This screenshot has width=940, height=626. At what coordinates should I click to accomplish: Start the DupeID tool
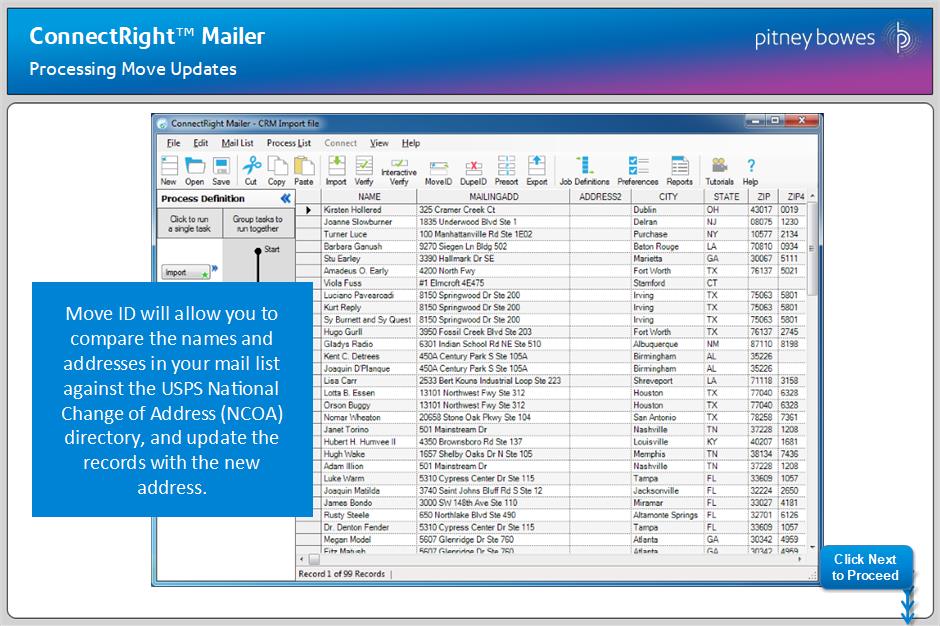tap(473, 173)
